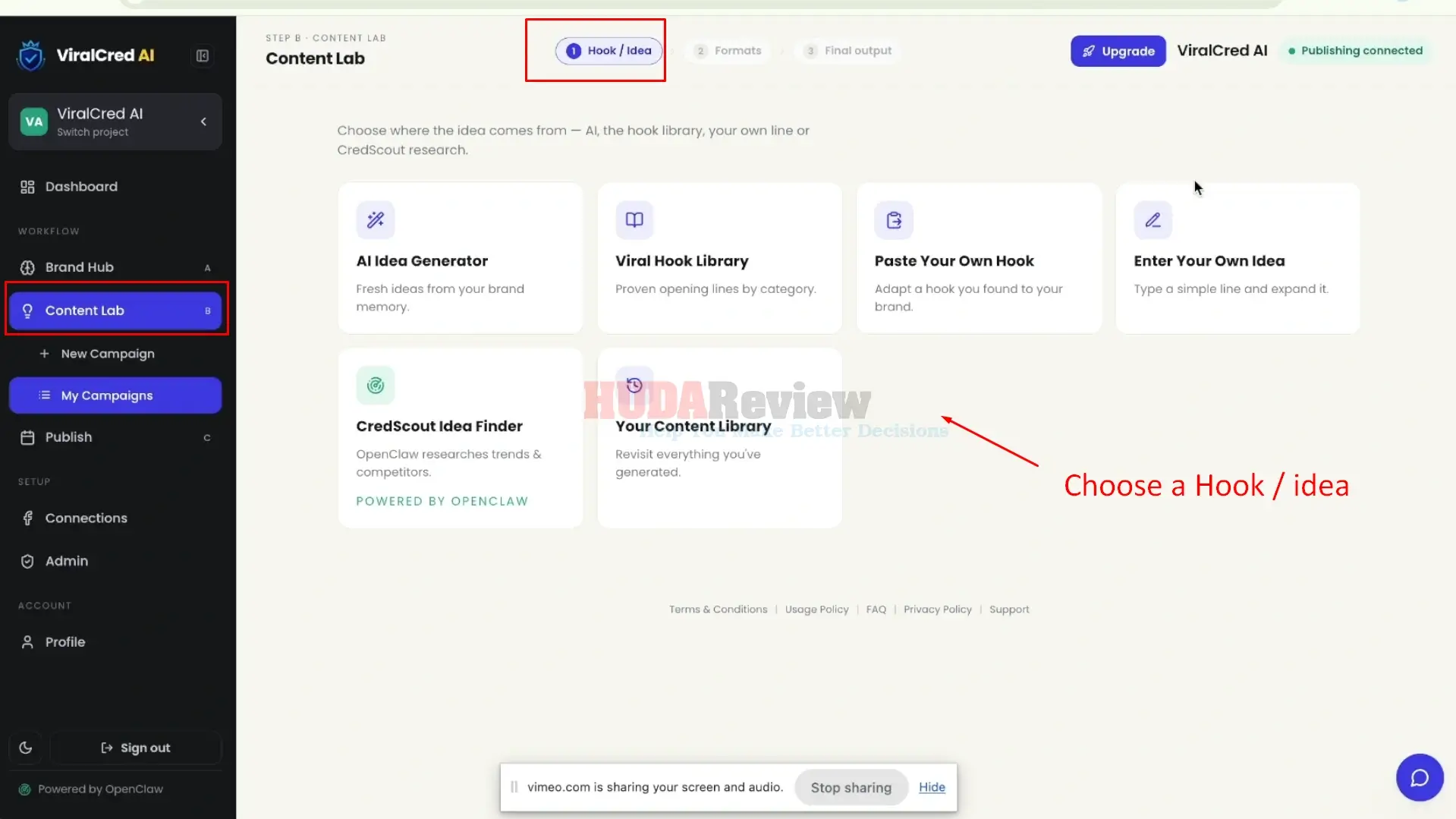
Task: Choose the AI Idea Generator card
Action: [461, 258]
